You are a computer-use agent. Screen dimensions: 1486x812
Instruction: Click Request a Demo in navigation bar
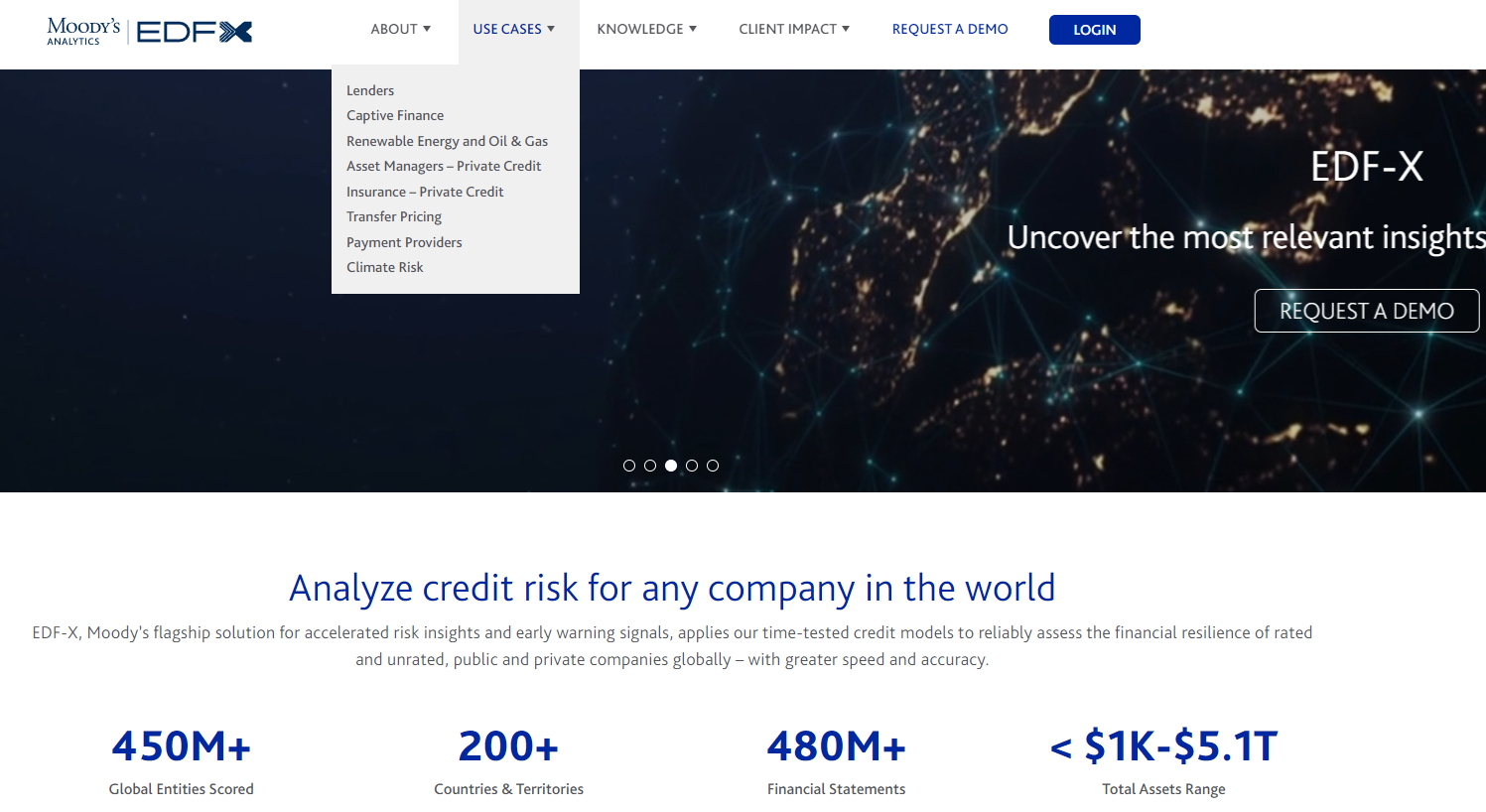(x=950, y=29)
